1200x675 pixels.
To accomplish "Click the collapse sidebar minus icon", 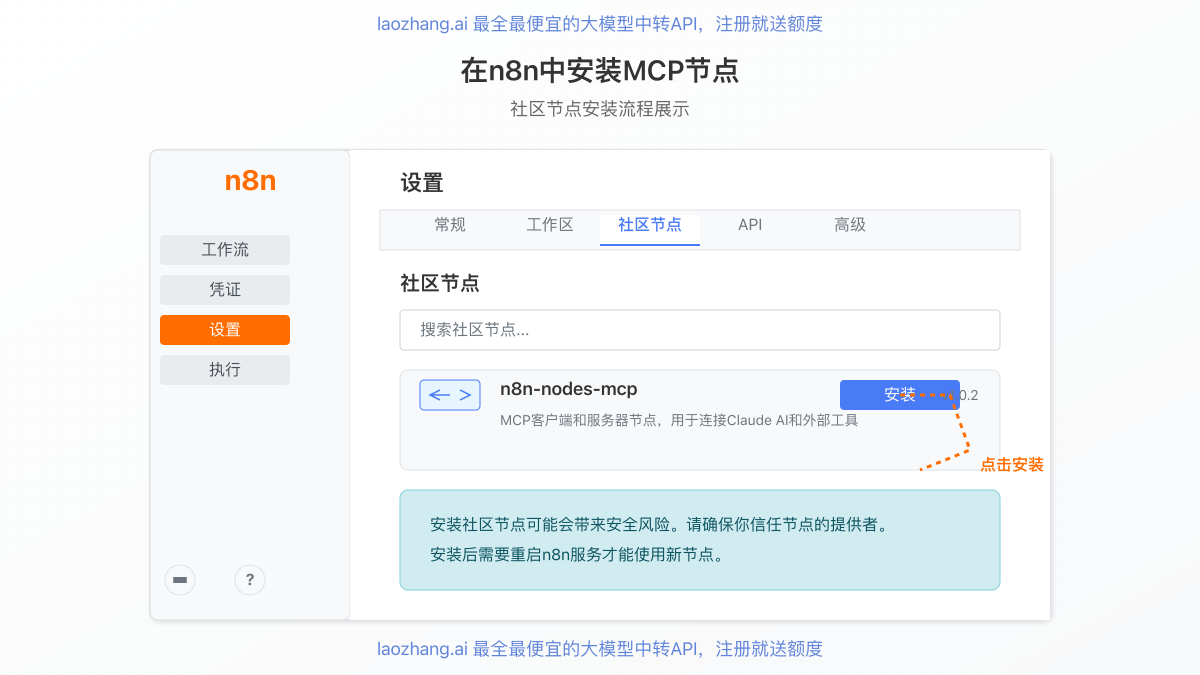I will pos(180,580).
